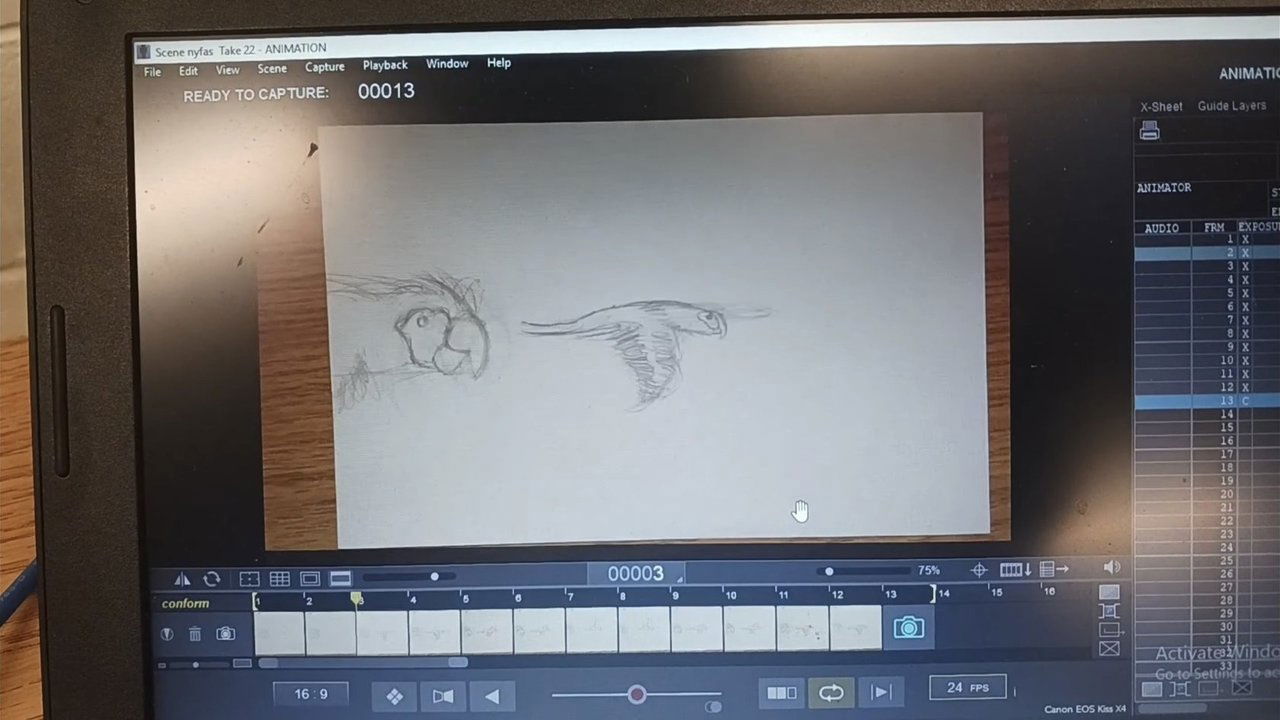The height and width of the screenshot is (720, 1280).
Task: Switch to the Guide Layers tab
Action: (1231, 106)
